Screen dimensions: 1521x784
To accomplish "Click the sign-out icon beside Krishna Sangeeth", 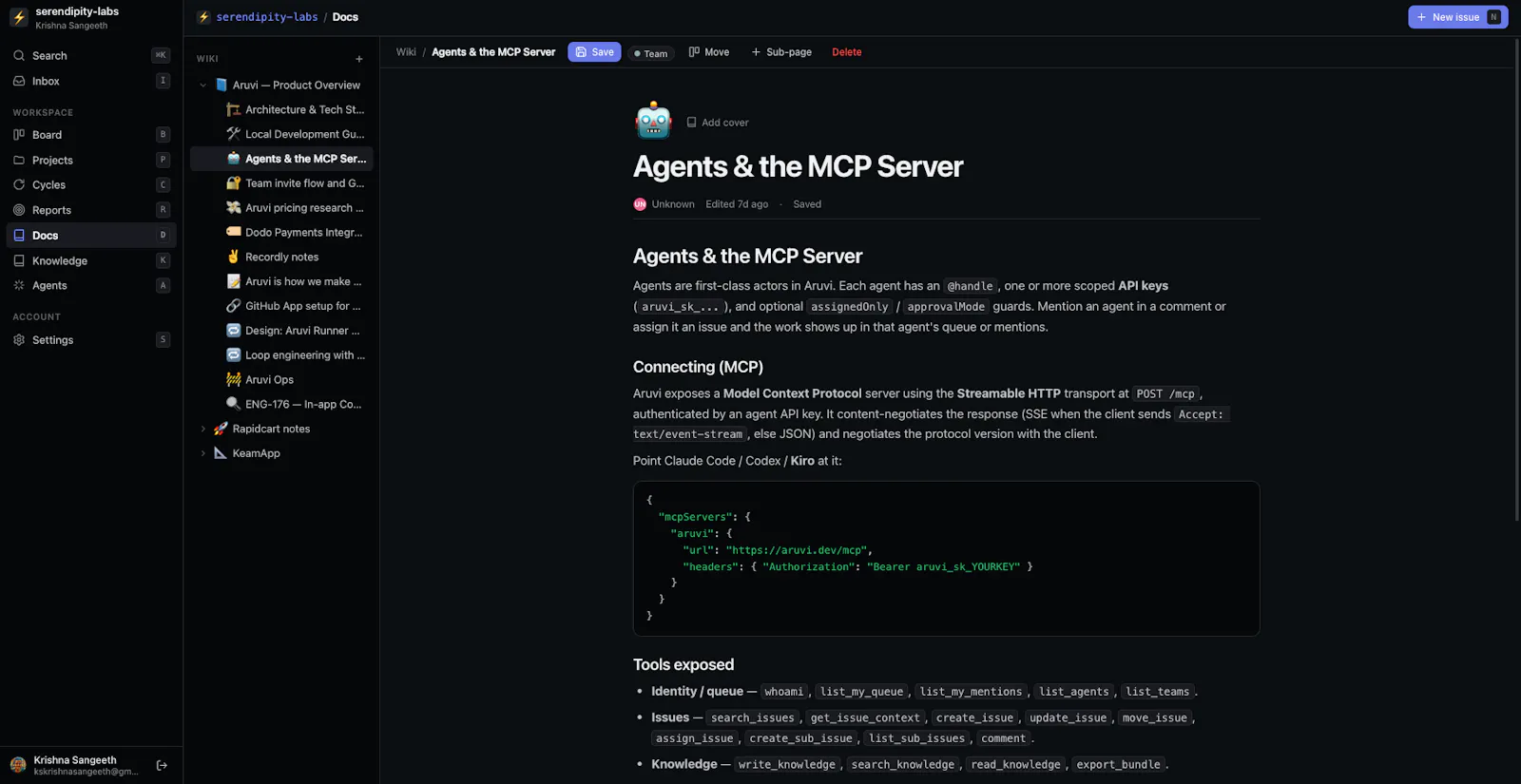I will coord(162,765).
